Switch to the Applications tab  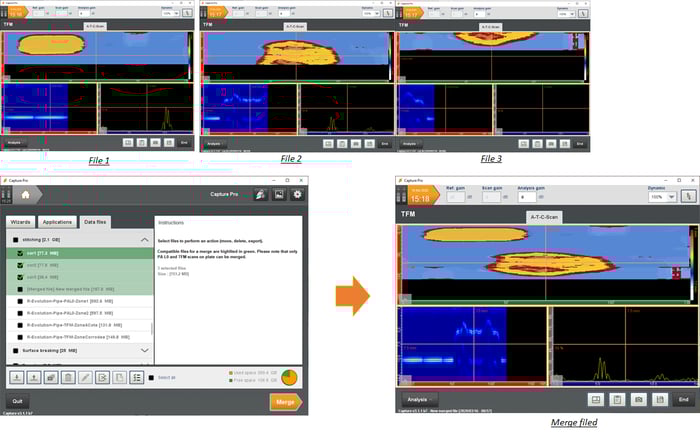coord(57,222)
